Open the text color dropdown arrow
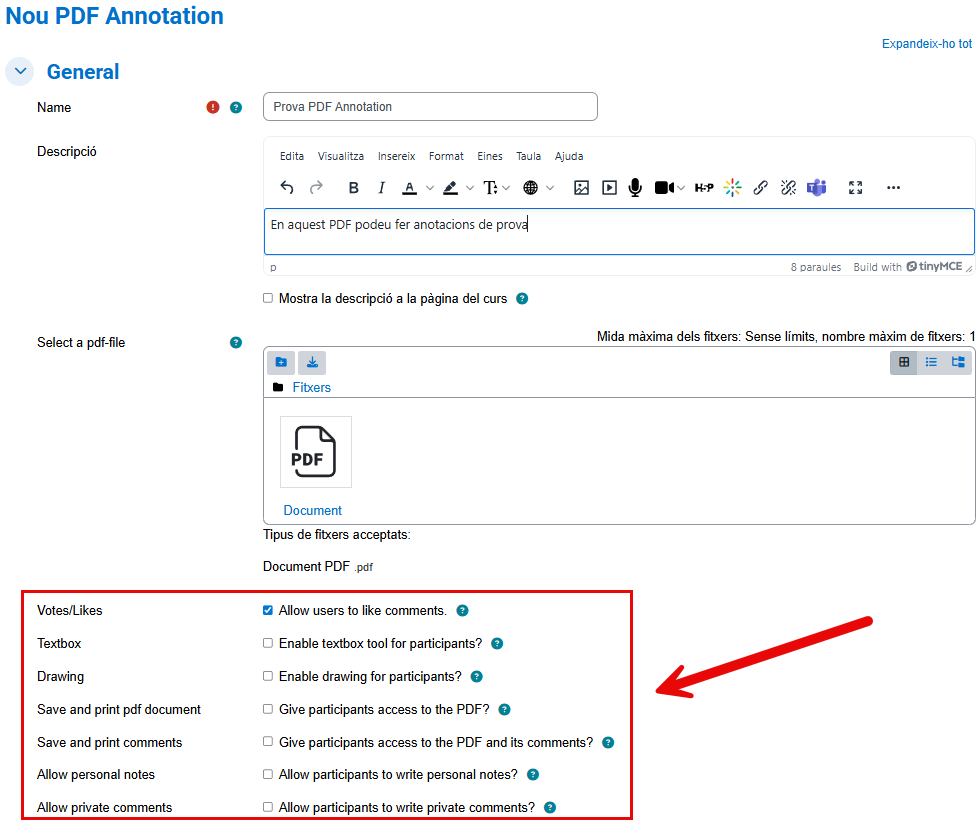 click(x=430, y=188)
